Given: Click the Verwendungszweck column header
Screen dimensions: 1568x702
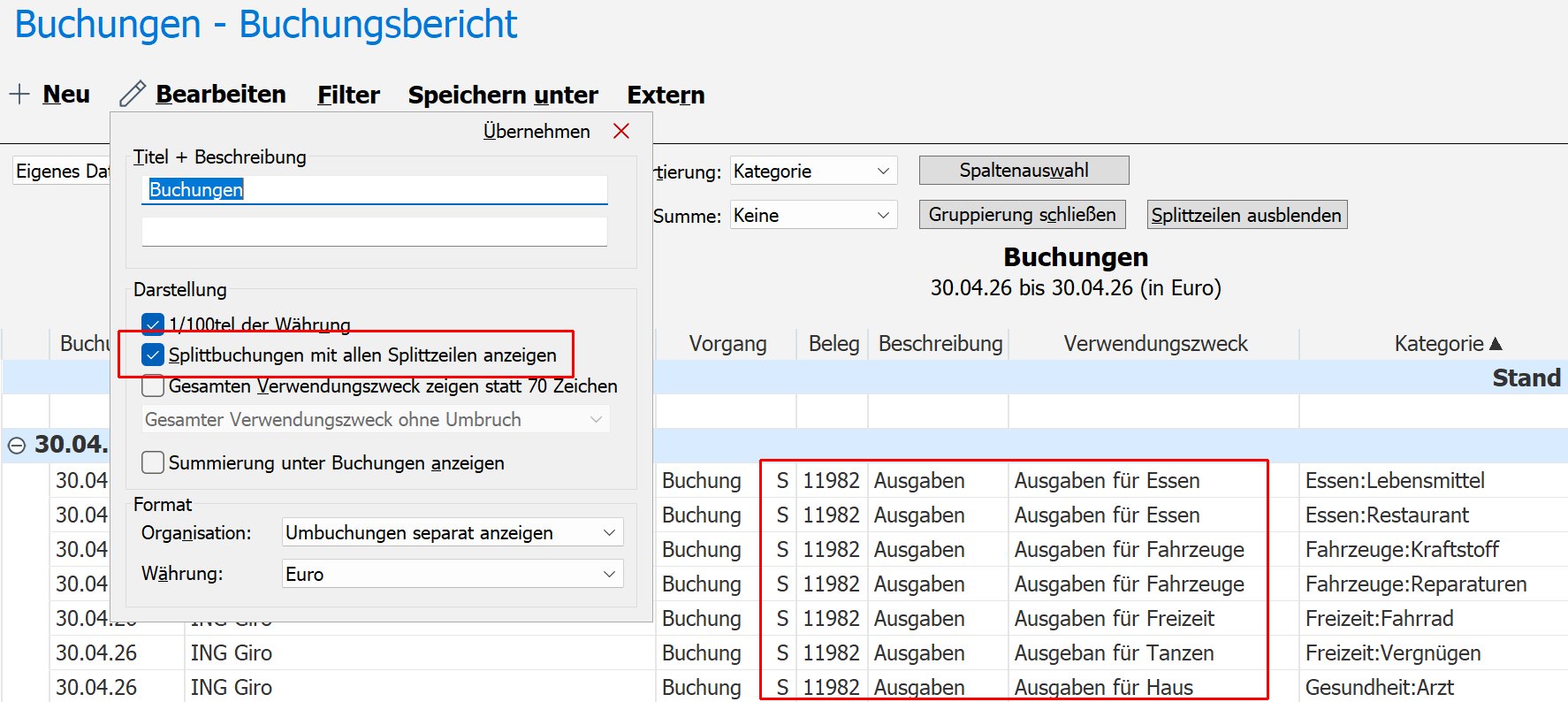Looking at the screenshot, I should (1155, 343).
